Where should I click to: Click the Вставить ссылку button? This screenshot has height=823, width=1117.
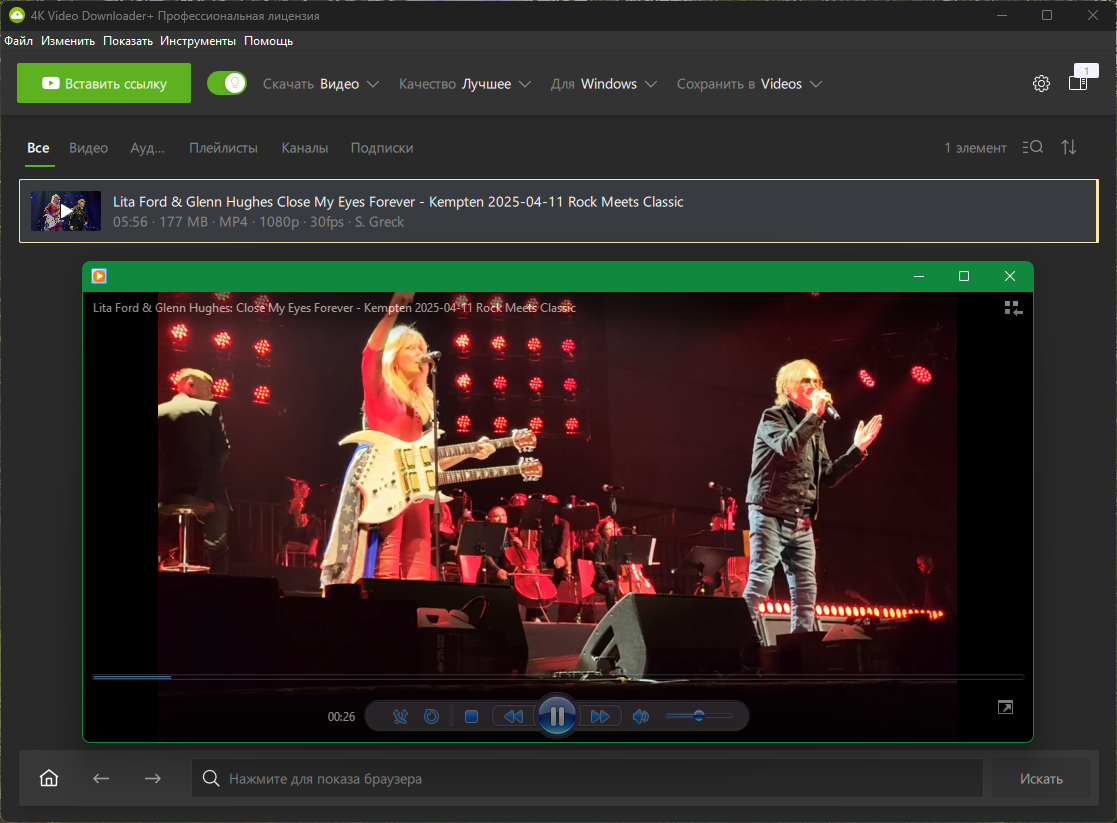[104, 84]
